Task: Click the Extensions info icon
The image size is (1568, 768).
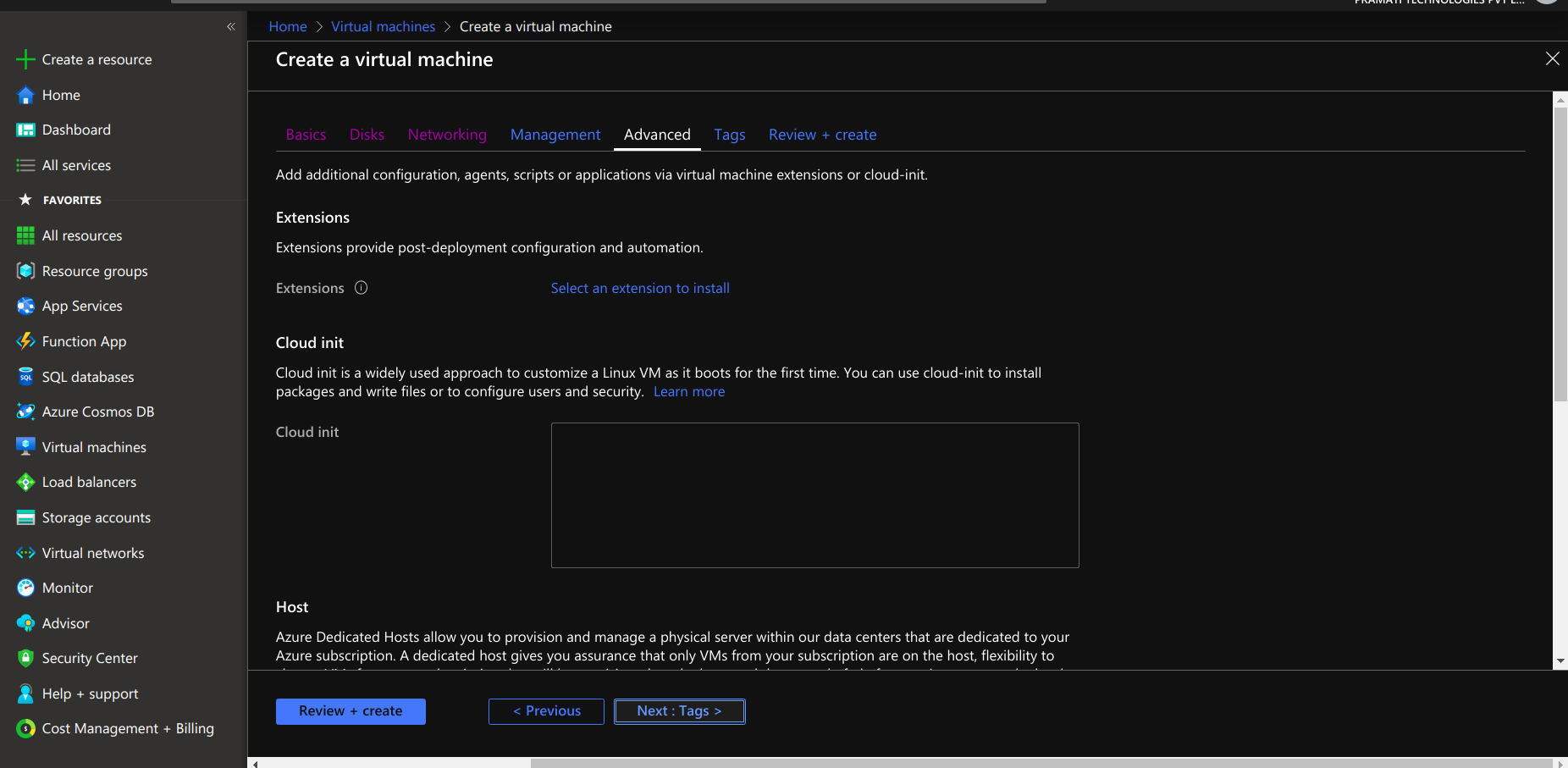Action: point(361,288)
